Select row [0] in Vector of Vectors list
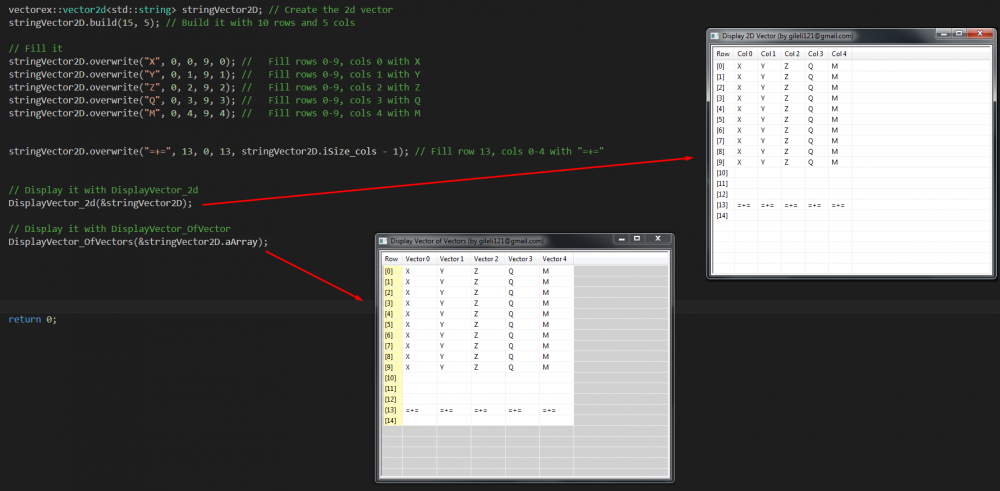1000x491 pixels. [389, 270]
